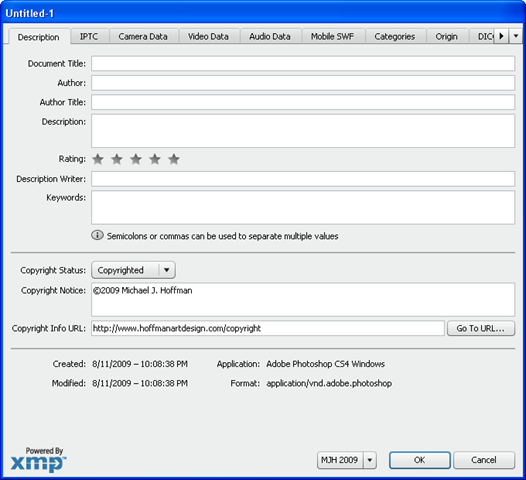Image resolution: width=526 pixels, height=480 pixels.
Task: Switch to the IPTC tab
Action: (x=89, y=36)
